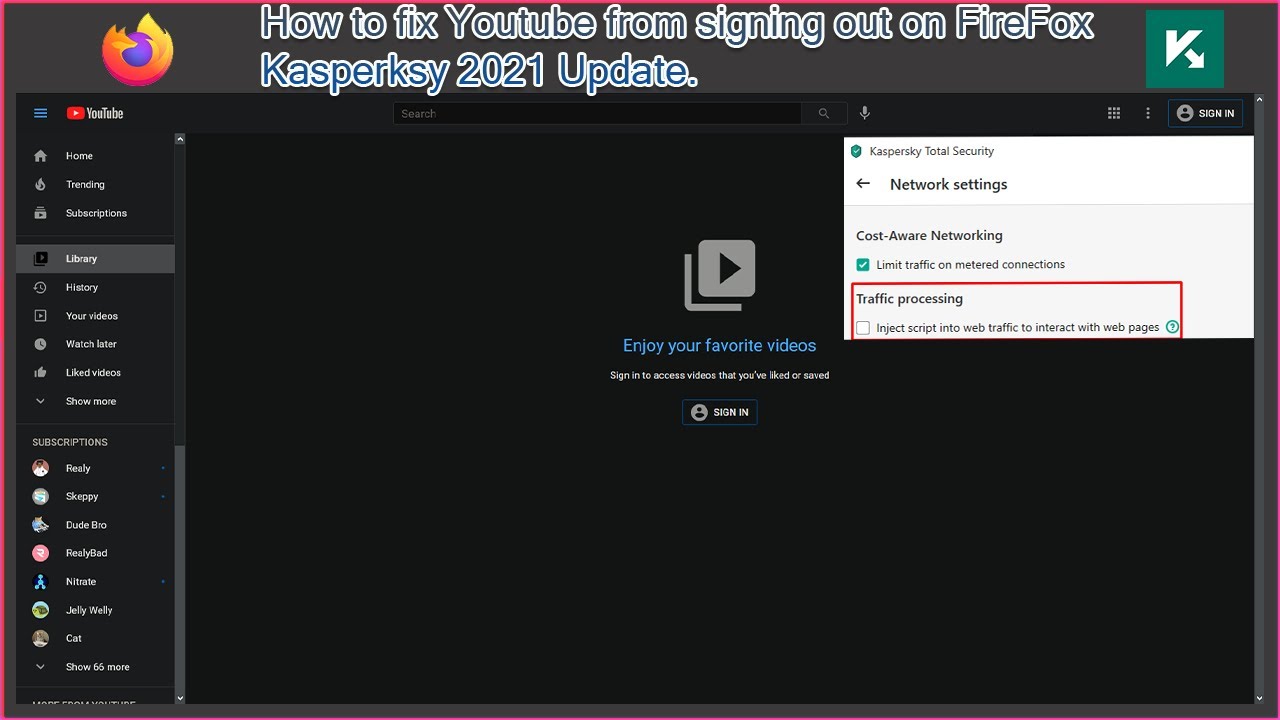Open Nitrate subscription label
The image size is (1280, 720).
pyautogui.click(x=81, y=582)
